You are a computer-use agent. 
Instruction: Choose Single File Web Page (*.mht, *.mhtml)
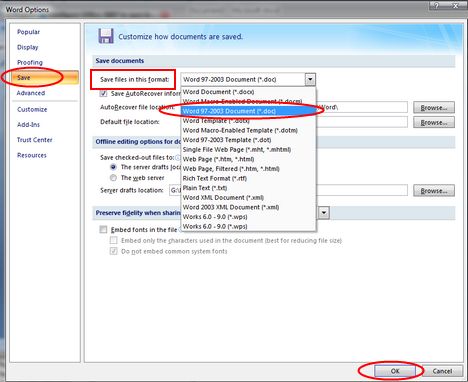[x=248, y=150]
